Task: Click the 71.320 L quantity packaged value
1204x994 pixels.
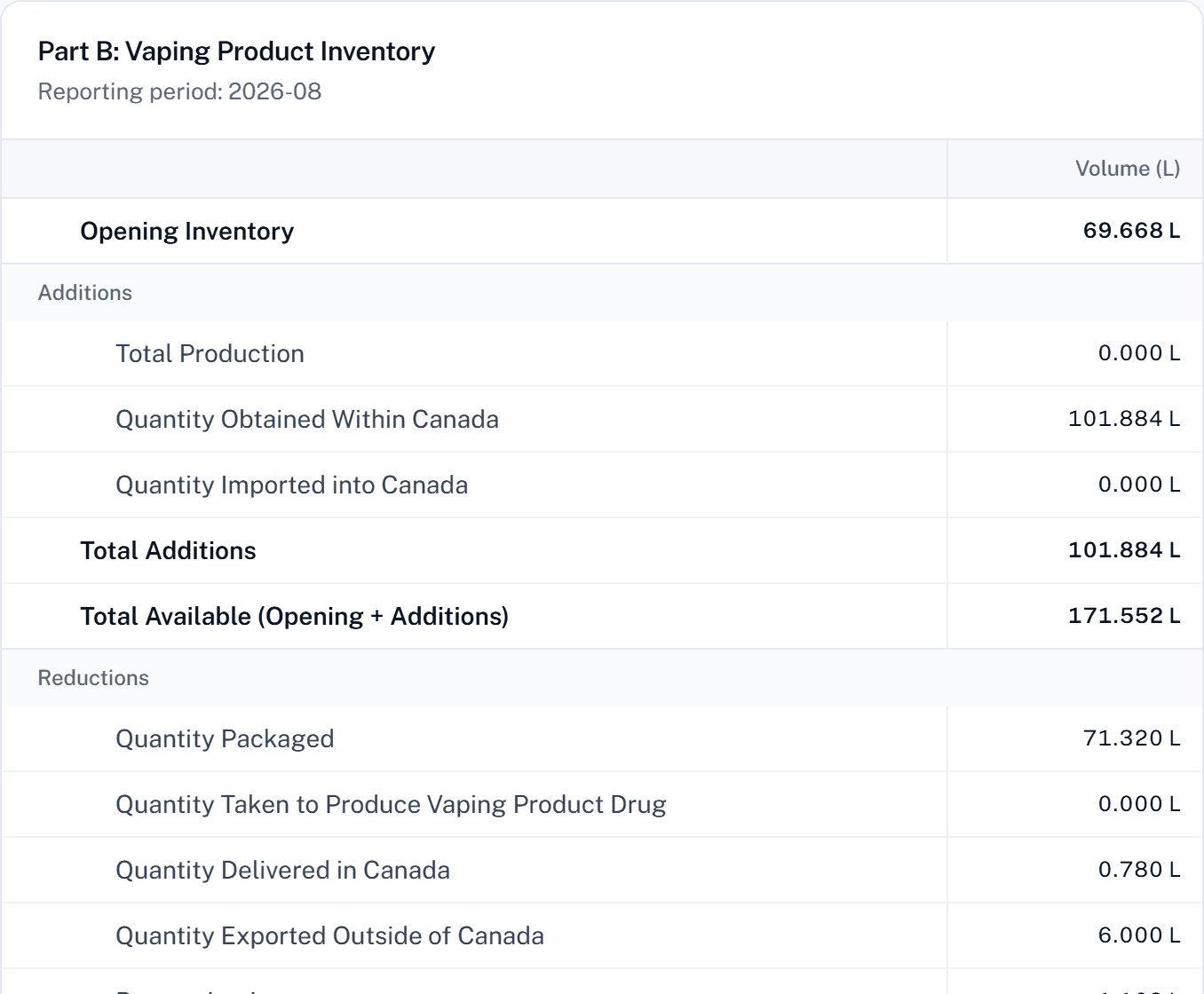Action: click(x=1131, y=738)
